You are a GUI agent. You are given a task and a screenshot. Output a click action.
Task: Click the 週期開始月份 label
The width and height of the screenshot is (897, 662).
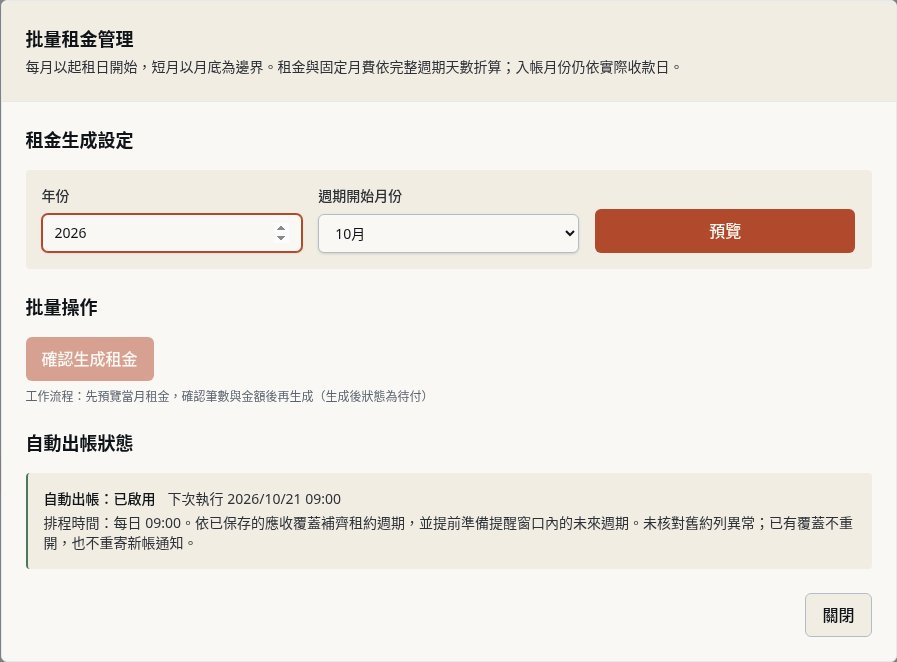click(360, 196)
